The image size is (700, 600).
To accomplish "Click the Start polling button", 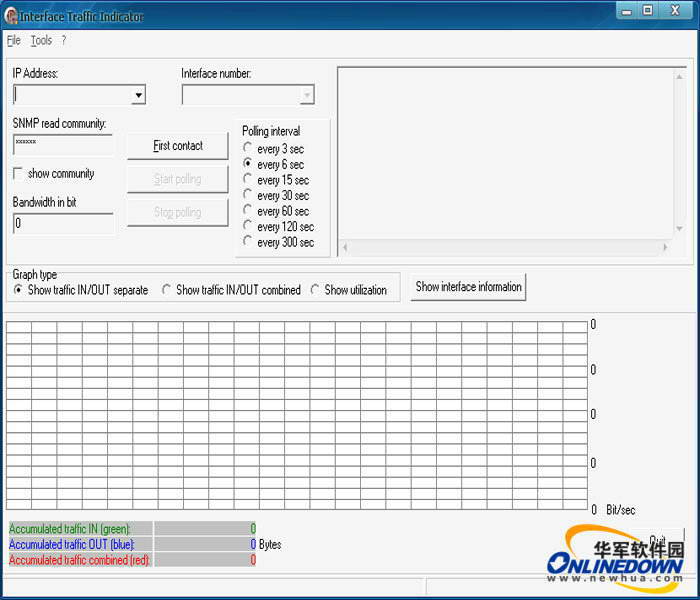I will coord(178,179).
